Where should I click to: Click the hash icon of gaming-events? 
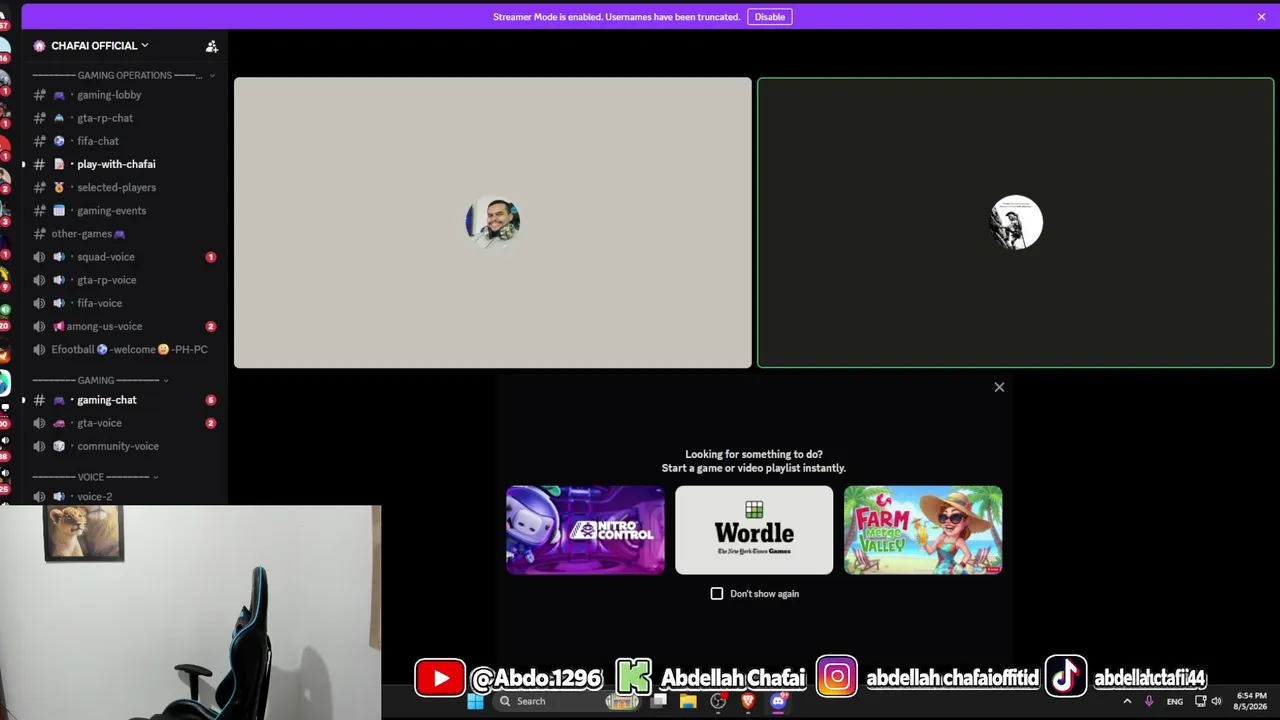tap(39, 210)
